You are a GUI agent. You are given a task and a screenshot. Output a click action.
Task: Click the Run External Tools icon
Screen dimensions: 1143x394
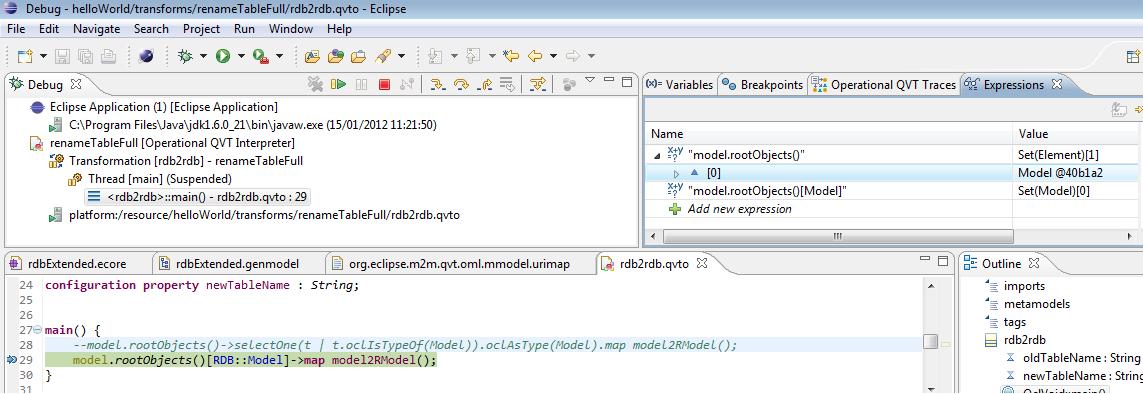(261, 56)
